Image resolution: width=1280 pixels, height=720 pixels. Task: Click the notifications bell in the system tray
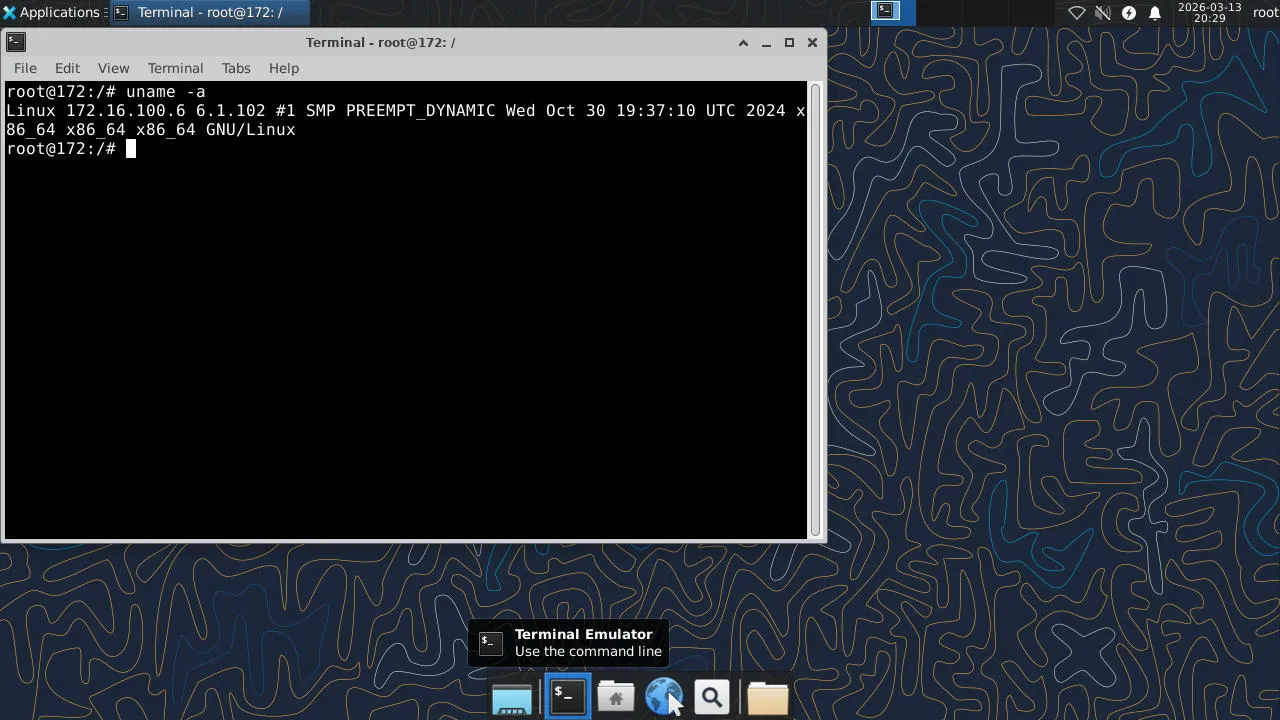[1155, 12]
